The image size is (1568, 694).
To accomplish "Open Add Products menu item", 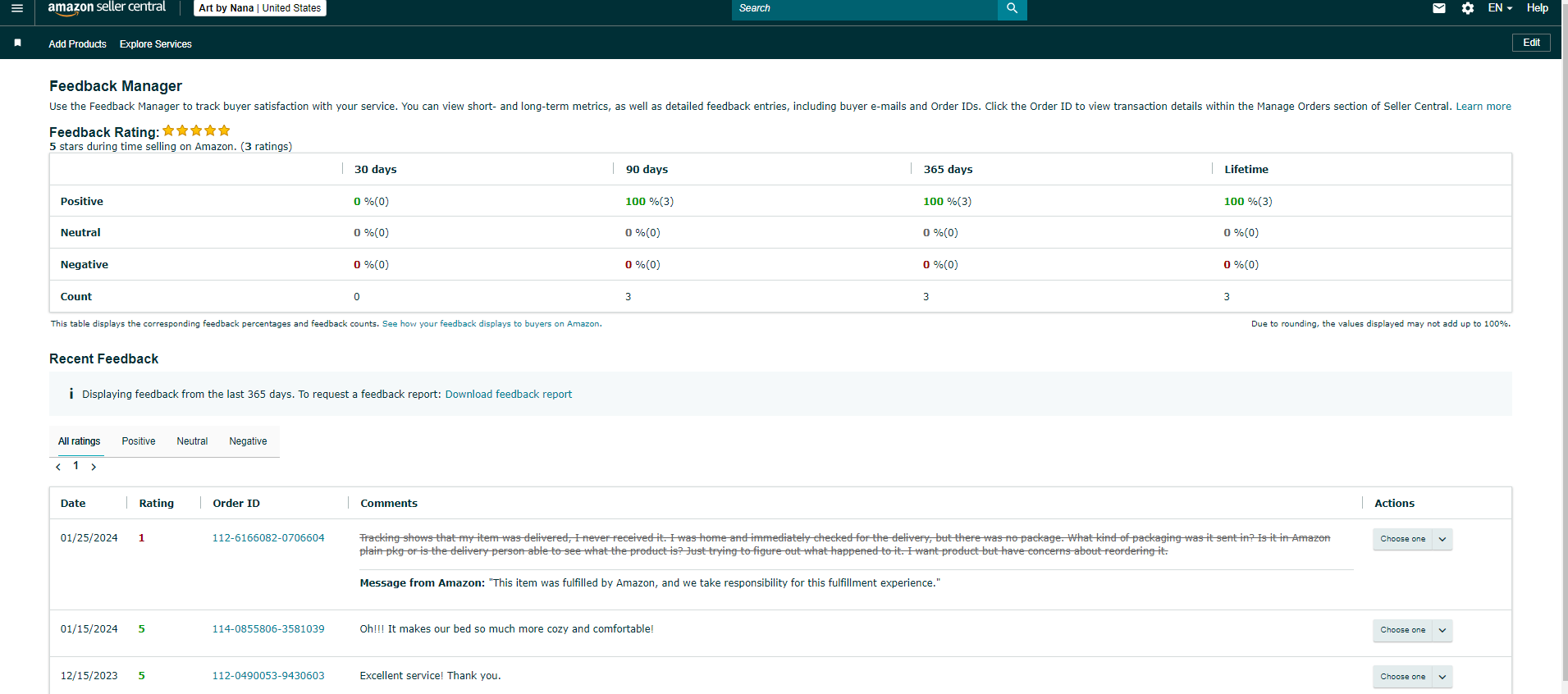I will (x=77, y=44).
